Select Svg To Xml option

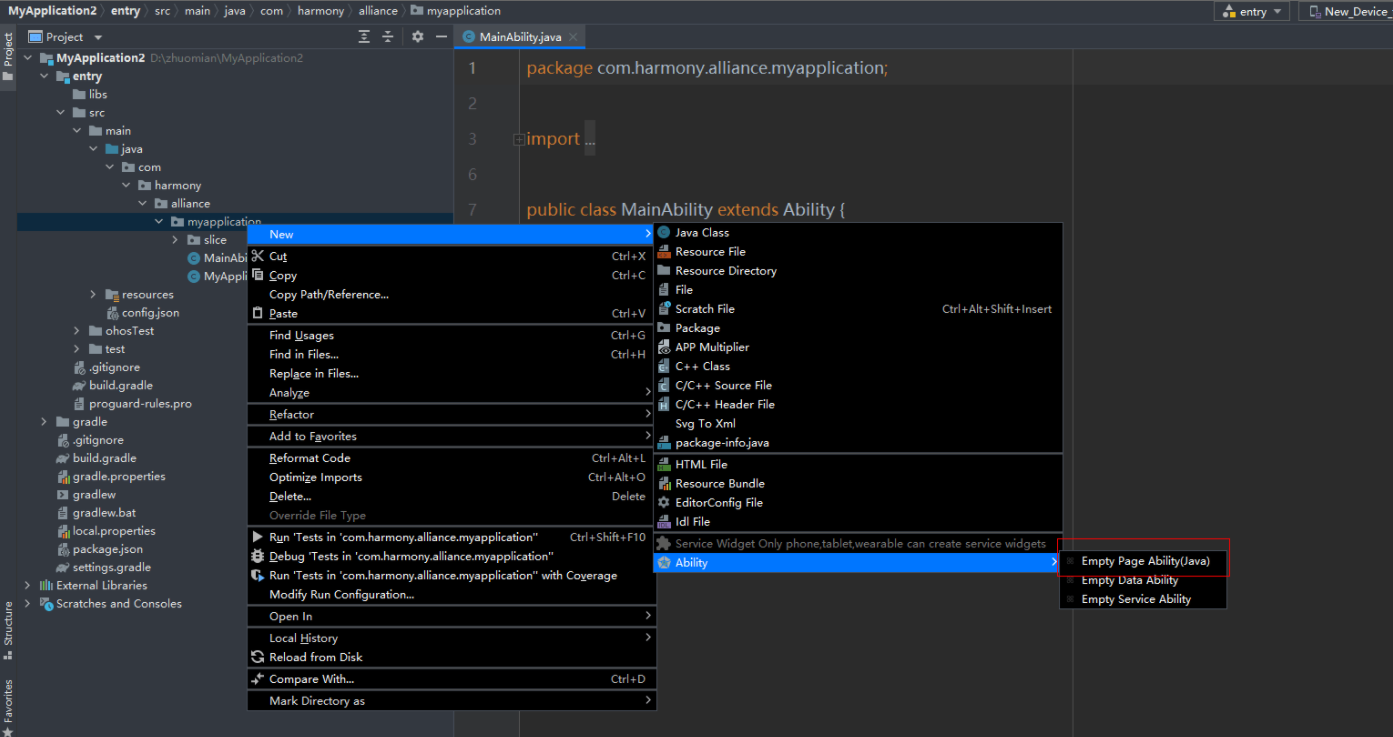point(858,423)
